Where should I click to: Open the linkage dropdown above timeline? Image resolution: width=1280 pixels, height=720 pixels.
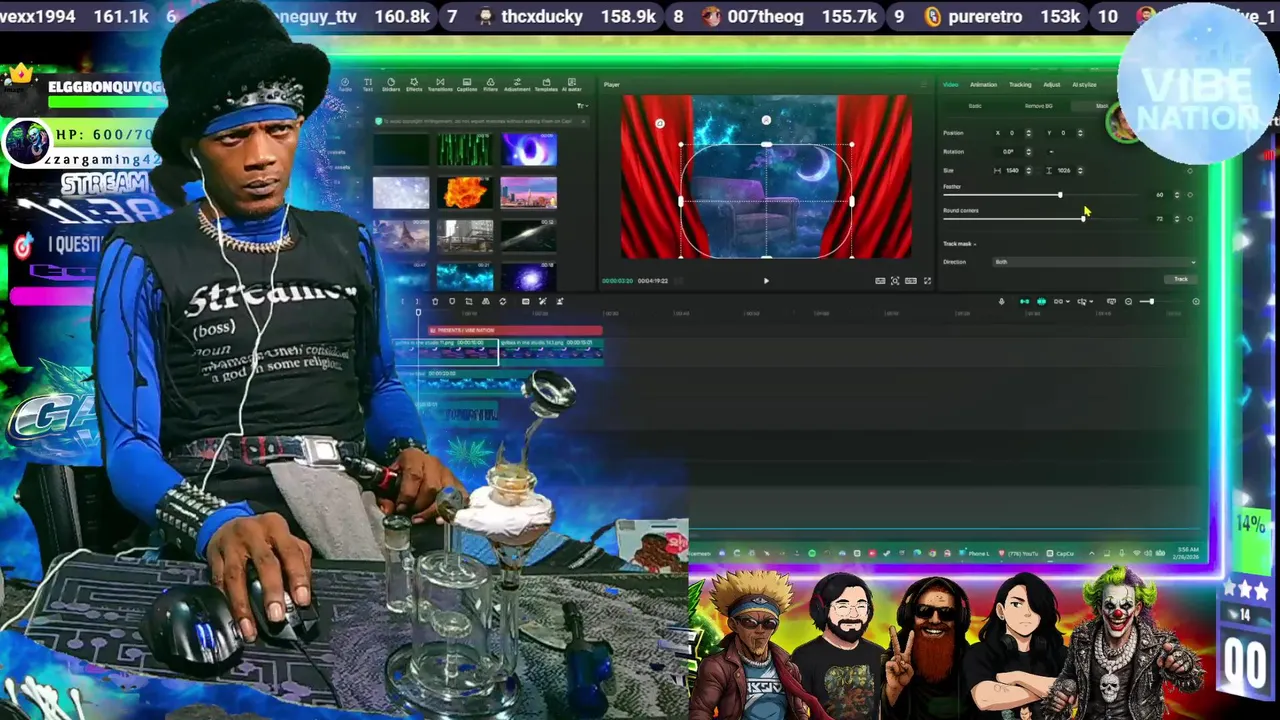pos(1061,301)
